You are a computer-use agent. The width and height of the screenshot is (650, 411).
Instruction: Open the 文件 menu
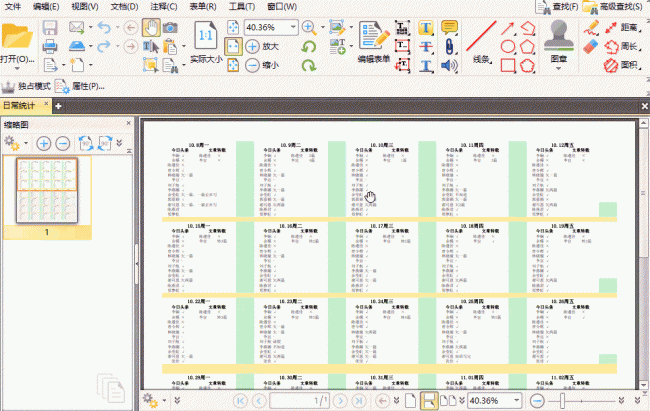13,7
